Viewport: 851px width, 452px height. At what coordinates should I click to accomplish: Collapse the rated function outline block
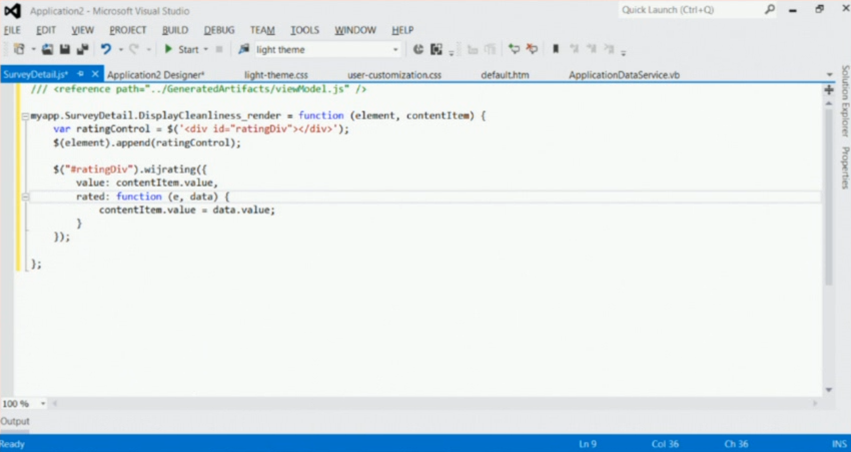point(25,197)
